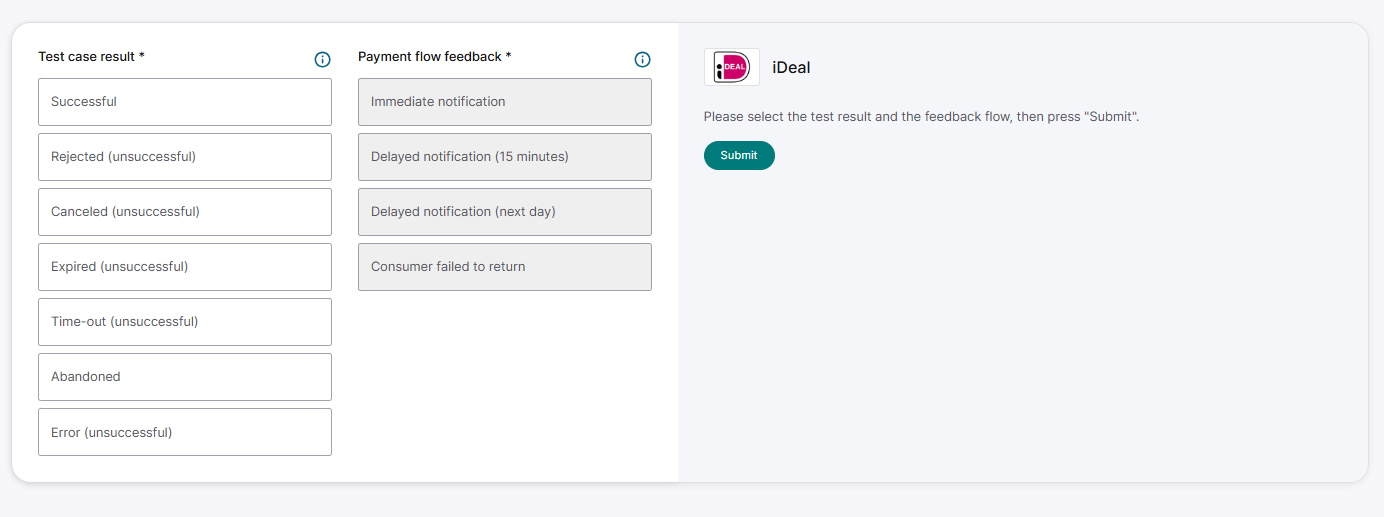
Task: Click the info icon beside Payment flow feedback
Action: coord(642,60)
